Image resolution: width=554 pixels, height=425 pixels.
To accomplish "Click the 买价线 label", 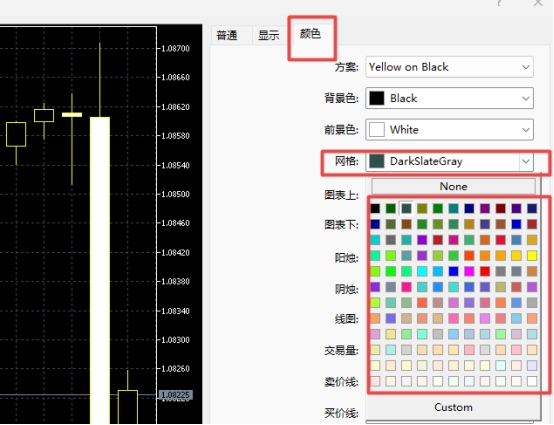I will [x=341, y=413].
